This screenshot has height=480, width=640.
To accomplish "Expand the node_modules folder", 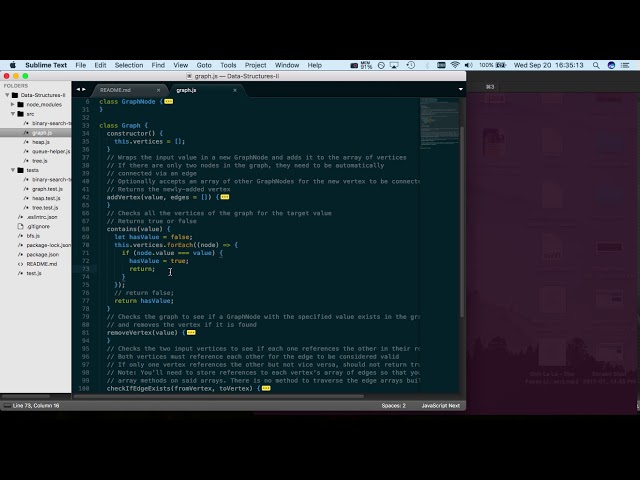I will [13, 104].
